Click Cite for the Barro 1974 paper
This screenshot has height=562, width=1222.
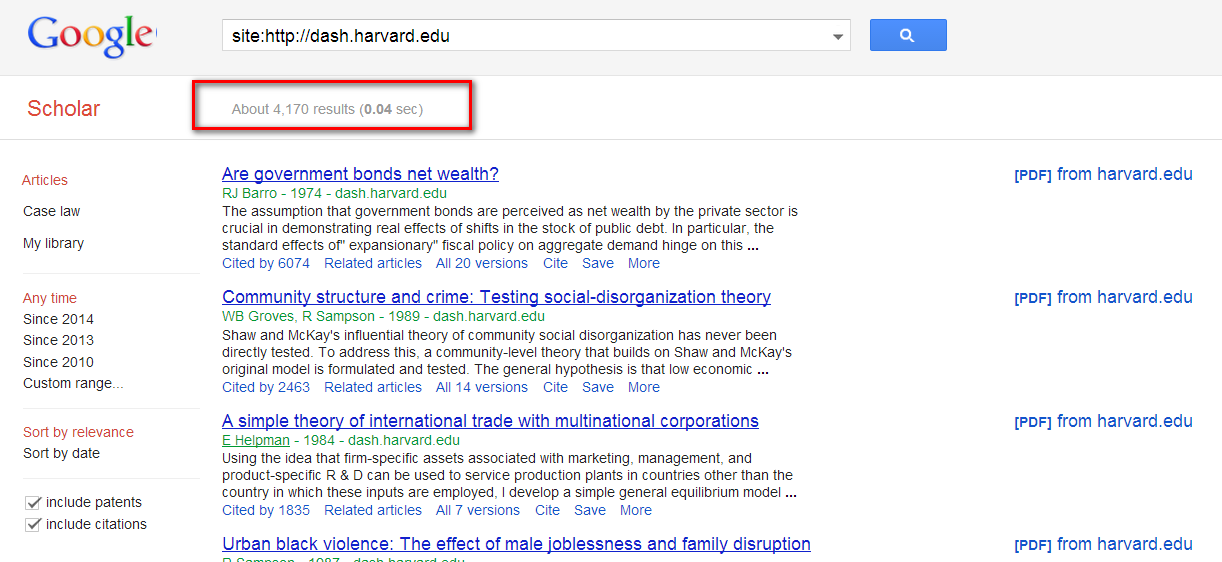555,263
